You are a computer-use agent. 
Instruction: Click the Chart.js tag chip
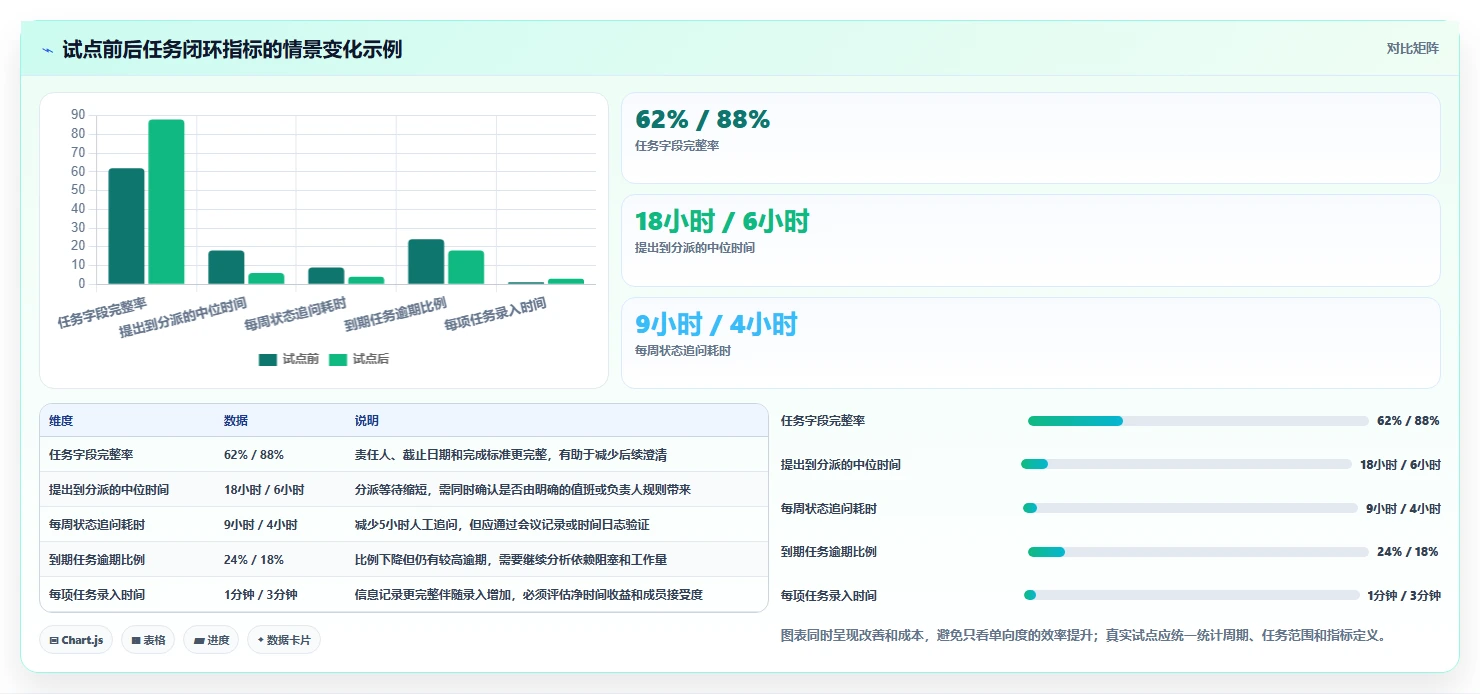[76, 640]
